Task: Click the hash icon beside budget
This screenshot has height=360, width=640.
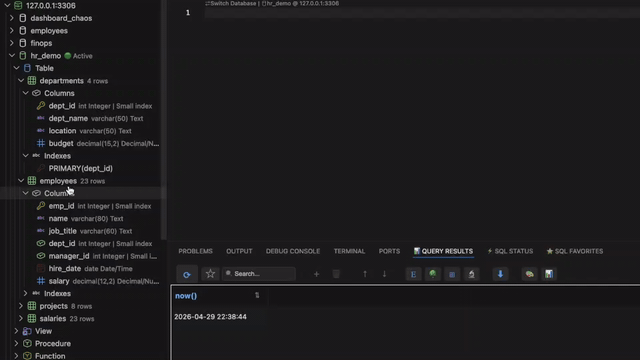Action: (41, 143)
